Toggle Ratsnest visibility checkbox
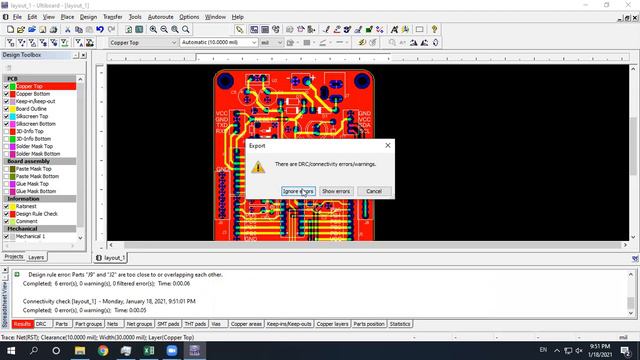The image size is (640, 360). point(6,206)
